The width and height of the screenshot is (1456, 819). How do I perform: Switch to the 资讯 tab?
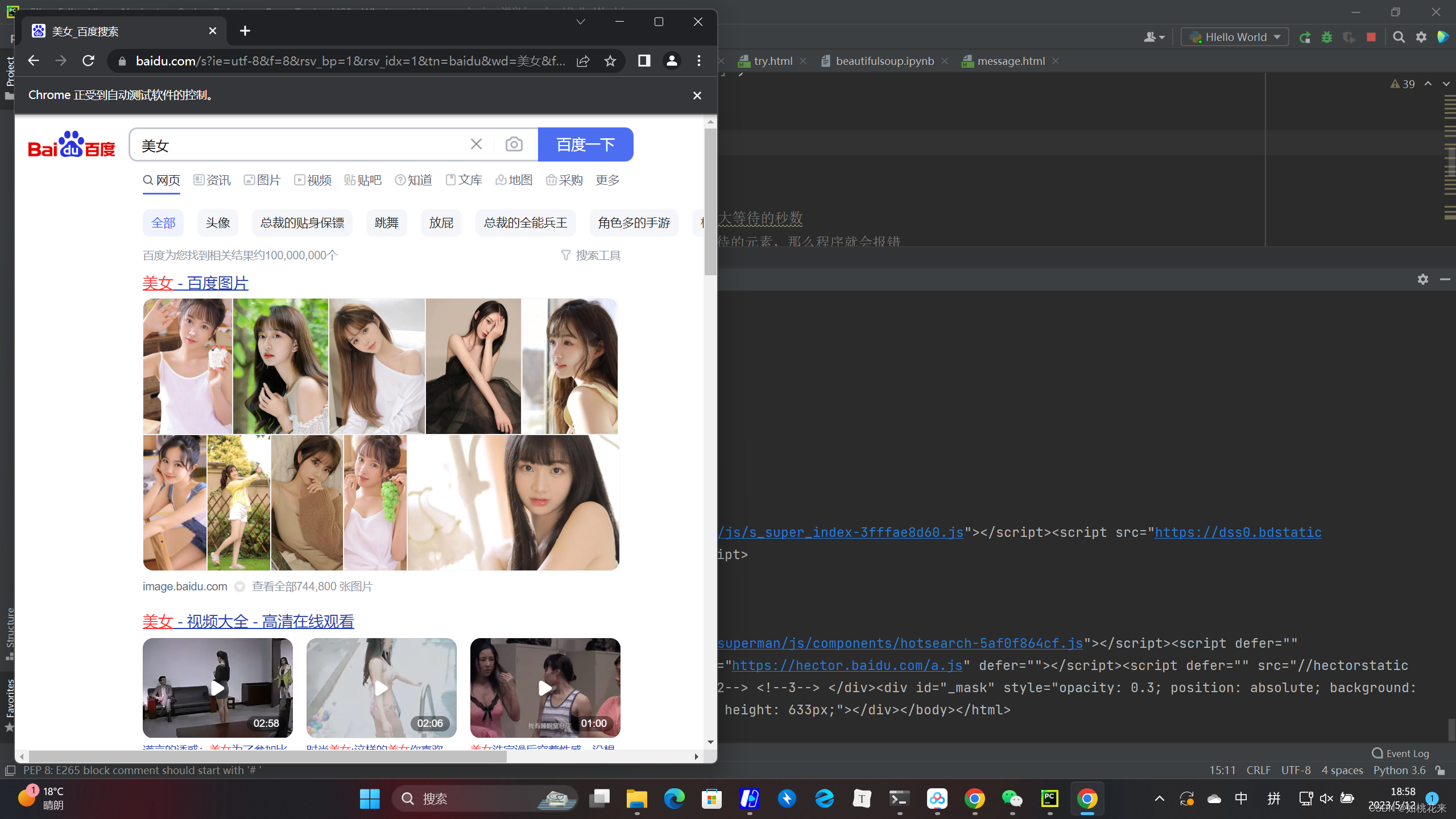coord(212,180)
